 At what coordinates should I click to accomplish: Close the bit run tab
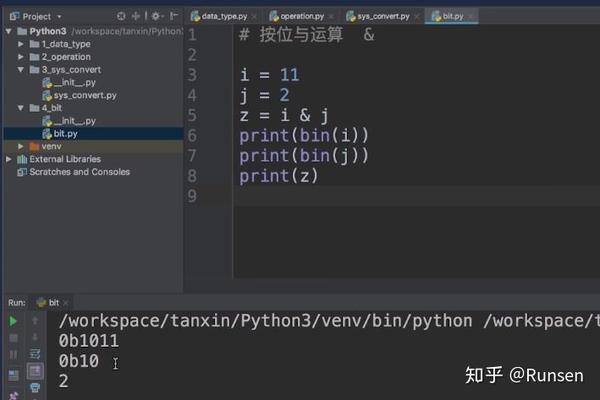66,303
